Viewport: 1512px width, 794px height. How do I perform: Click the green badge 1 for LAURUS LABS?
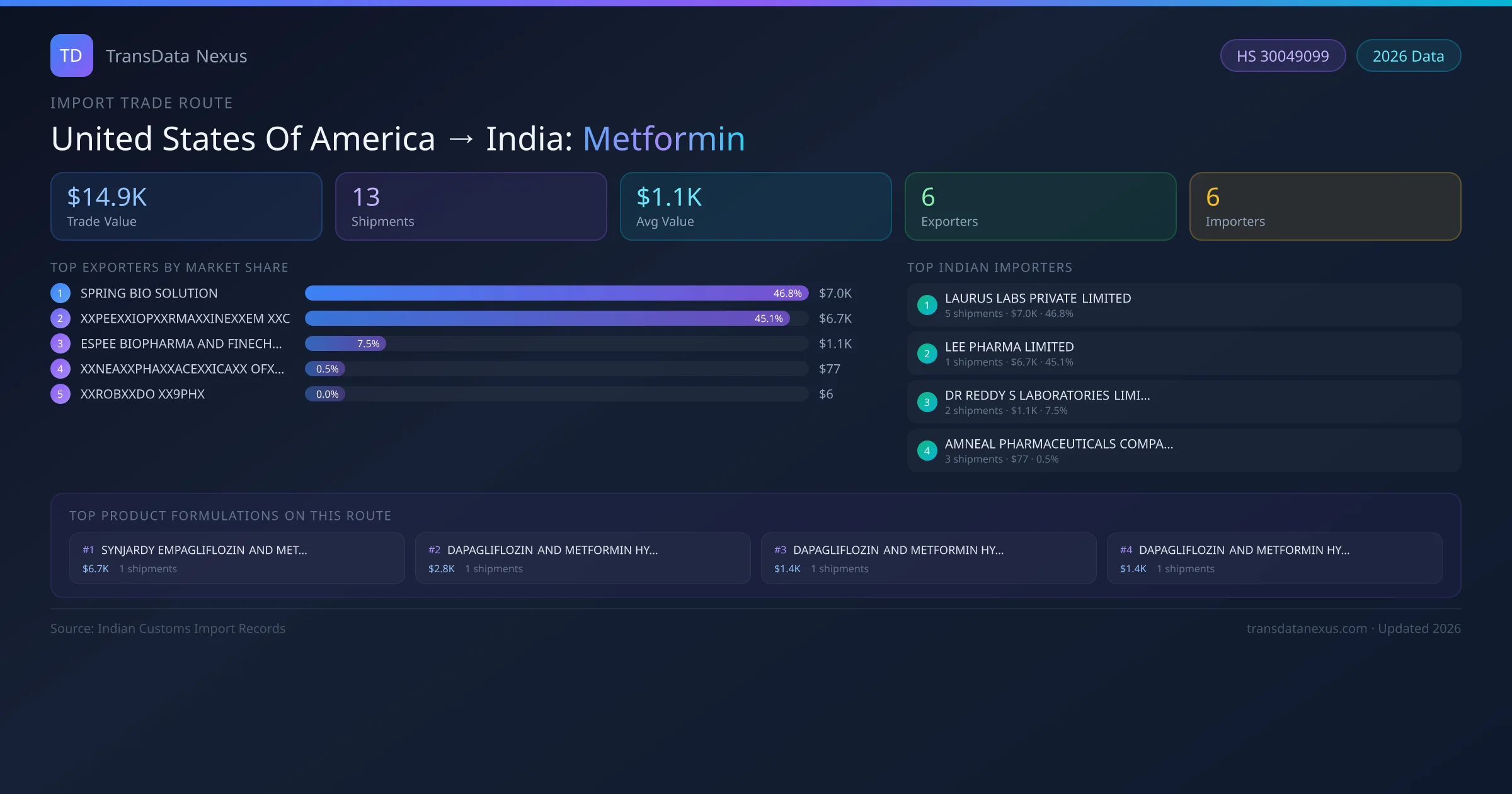[927, 305]
